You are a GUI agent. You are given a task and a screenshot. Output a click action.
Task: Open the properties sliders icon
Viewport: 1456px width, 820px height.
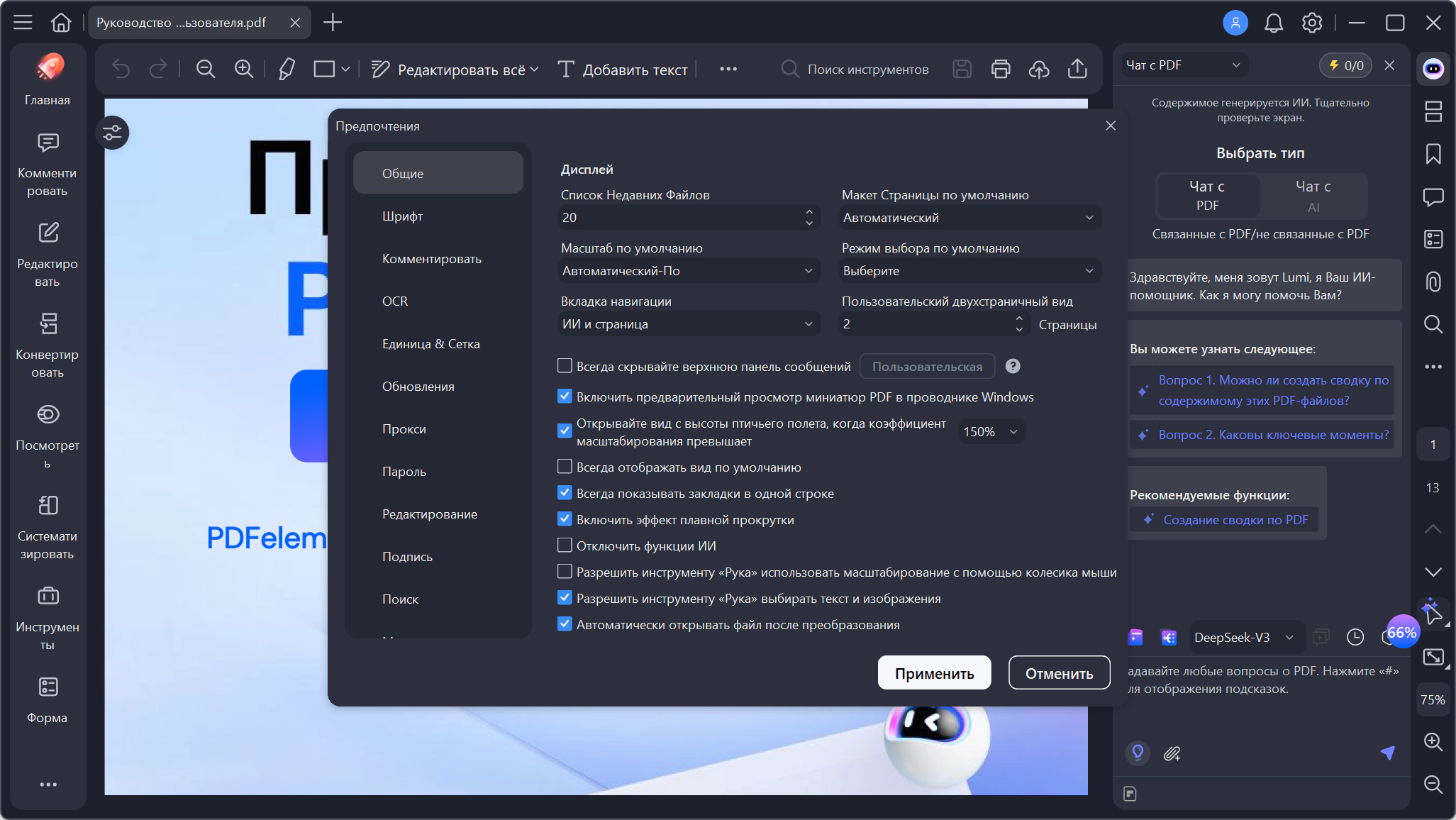(112, 133)
